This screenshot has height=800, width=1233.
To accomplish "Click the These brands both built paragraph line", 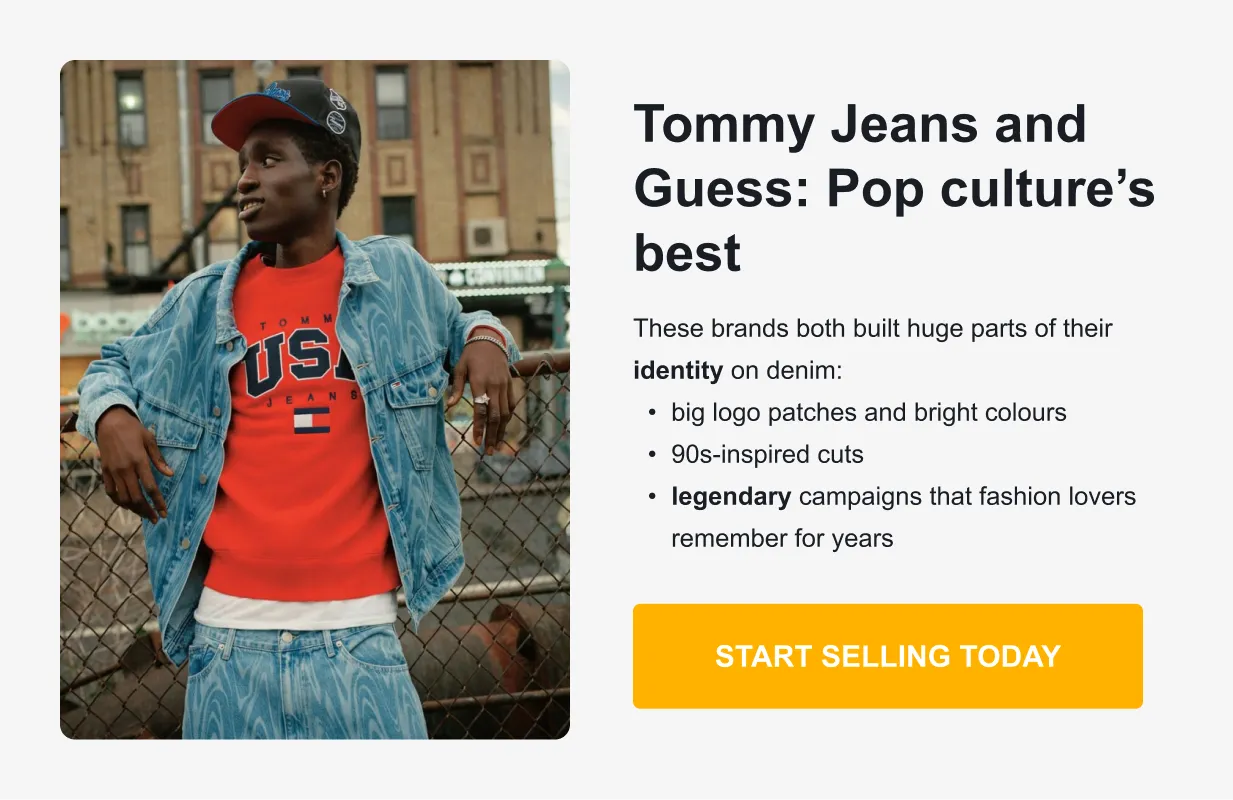I will (x=872, y=328).
